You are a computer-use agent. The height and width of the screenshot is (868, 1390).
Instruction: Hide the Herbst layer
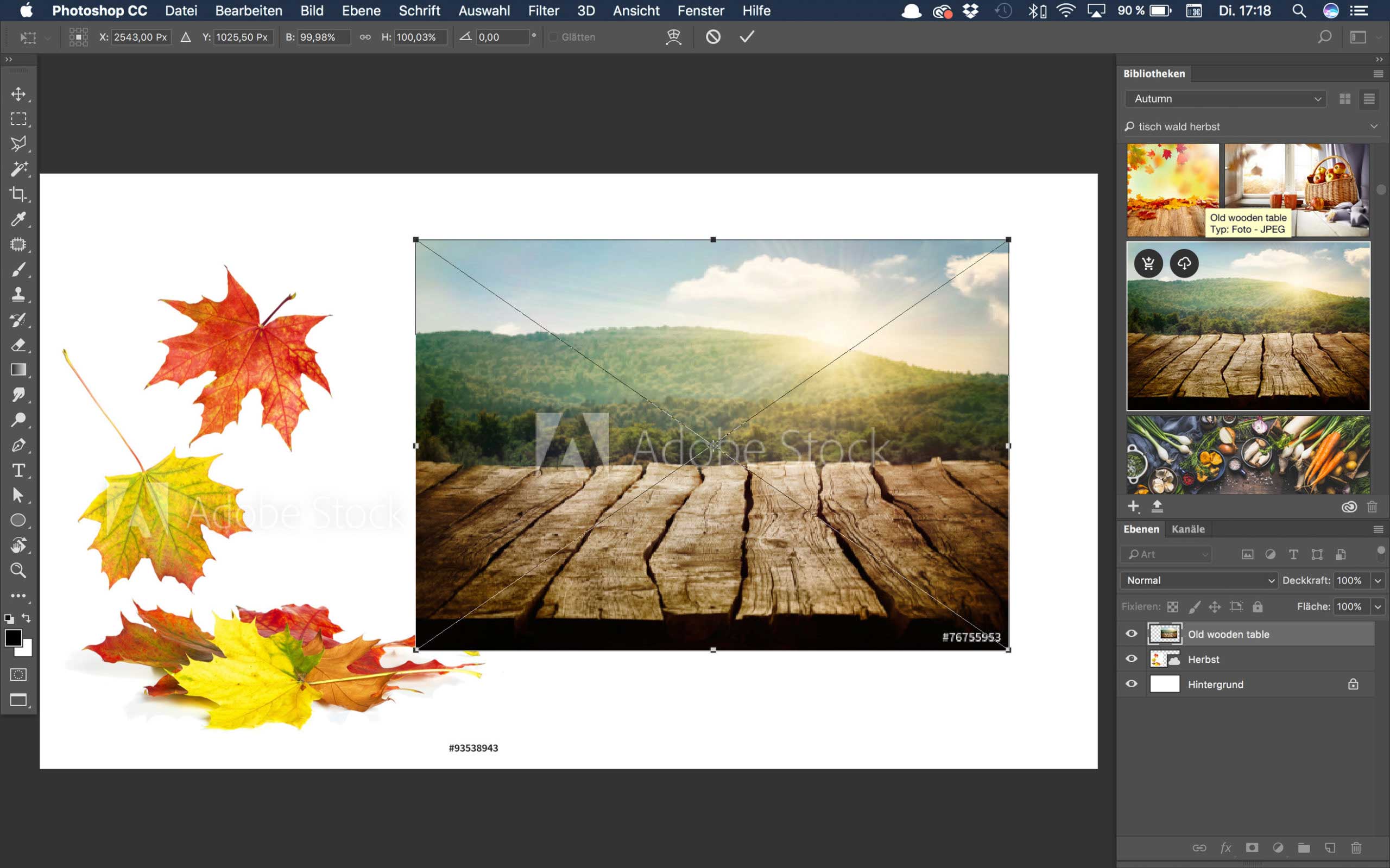click(1131, 658)
